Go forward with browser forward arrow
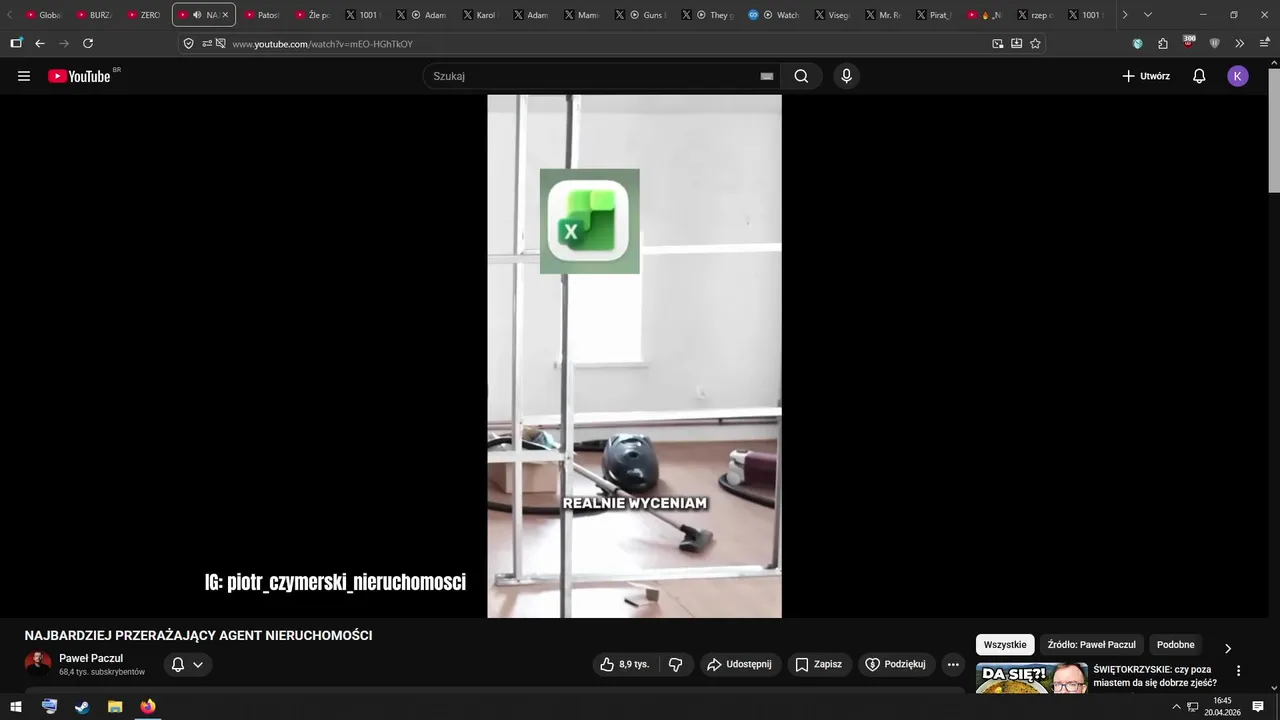1280x720 pixels. 64,44
